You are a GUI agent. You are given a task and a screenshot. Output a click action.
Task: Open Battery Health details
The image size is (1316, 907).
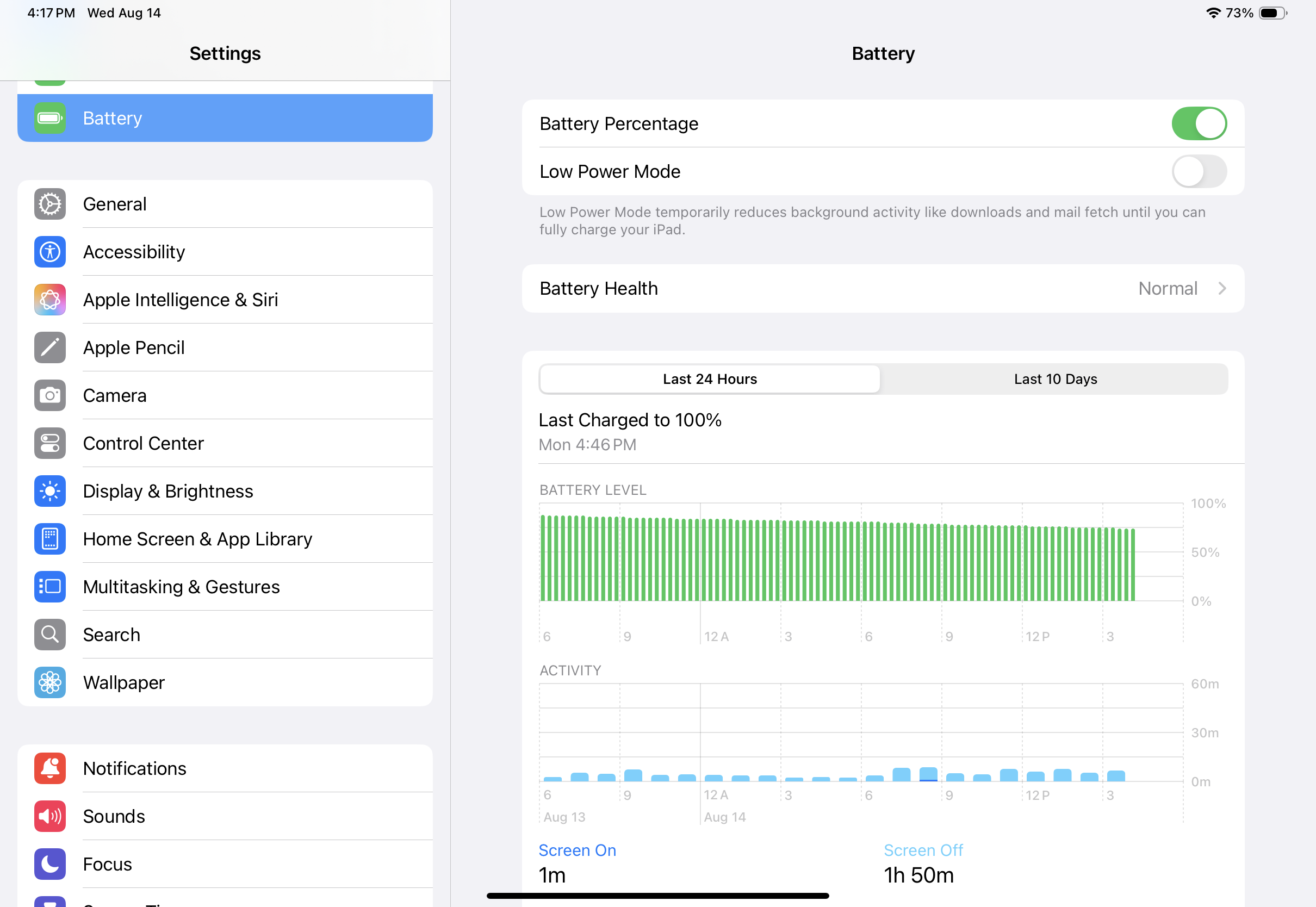(883, 289)
